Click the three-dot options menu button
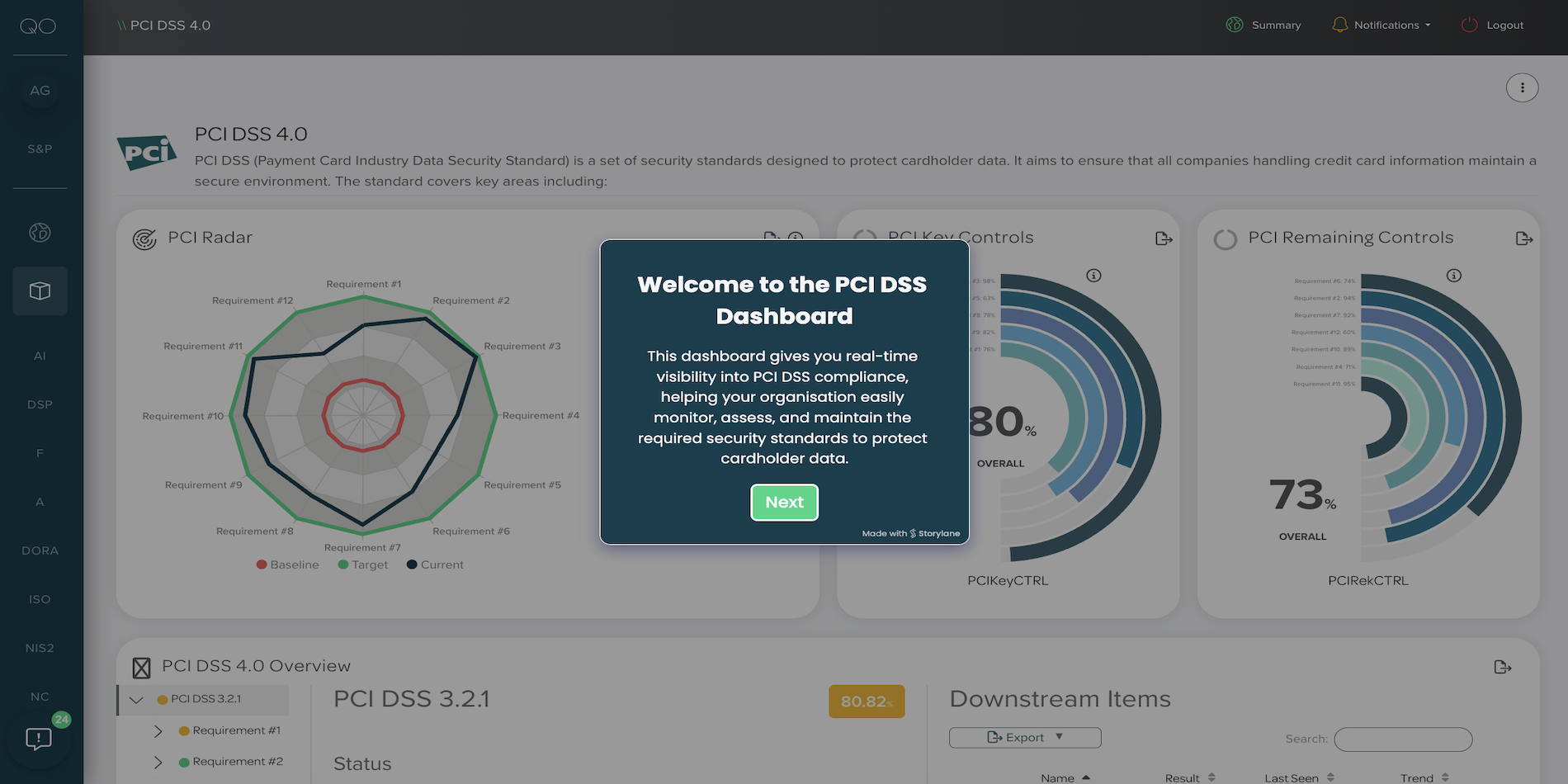1568x784 pixels. 1522,87
